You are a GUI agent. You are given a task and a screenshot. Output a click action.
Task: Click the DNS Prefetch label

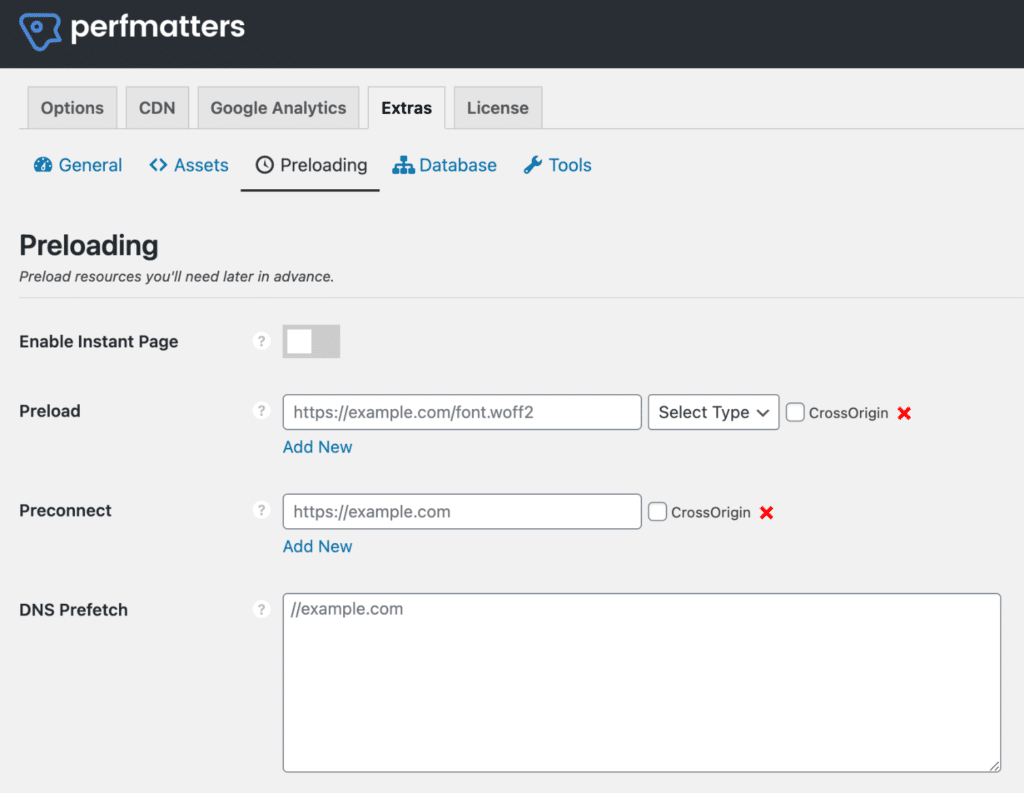[x=74, y=610]
